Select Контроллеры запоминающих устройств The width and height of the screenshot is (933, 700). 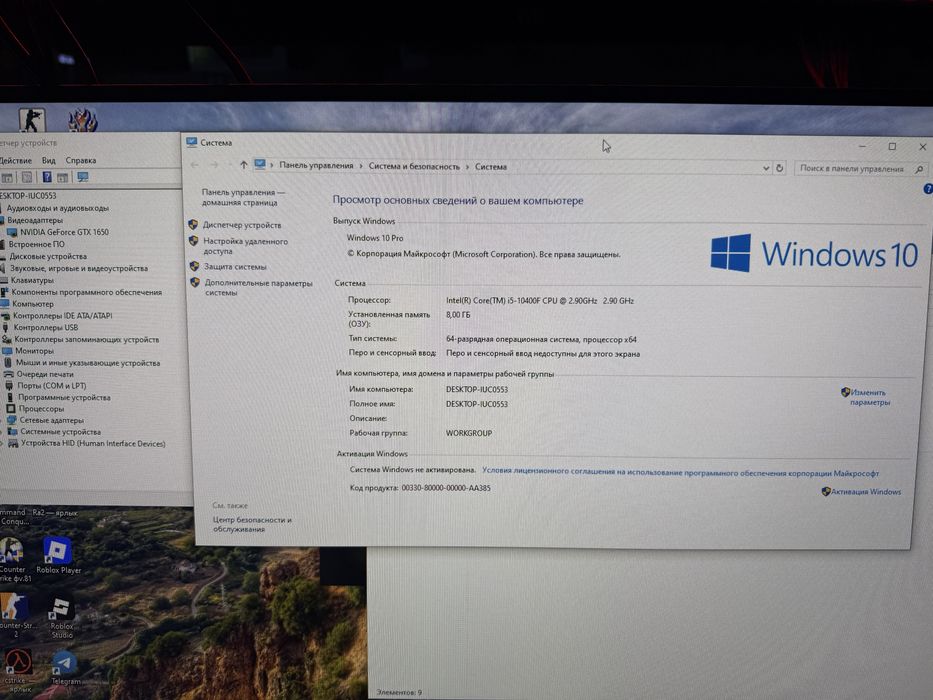[x=86, y=339]
